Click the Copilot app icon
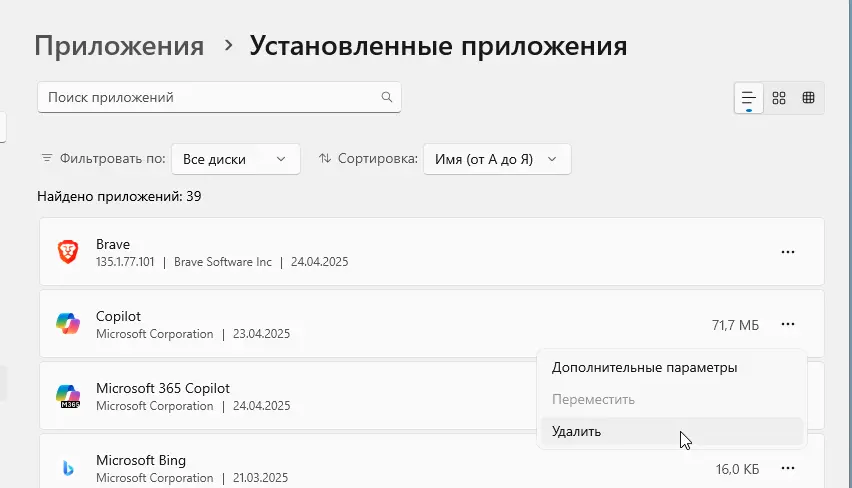 point(68,324)
